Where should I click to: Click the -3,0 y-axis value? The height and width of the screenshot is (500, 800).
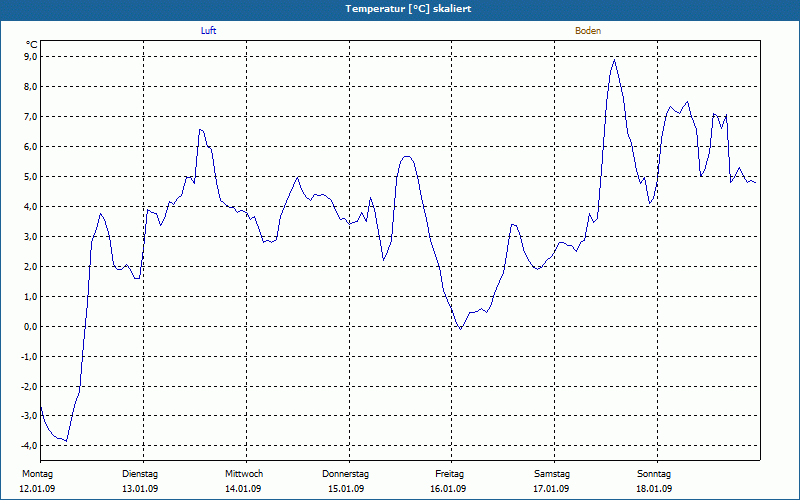pyautogui.click(x=30, y=416)
